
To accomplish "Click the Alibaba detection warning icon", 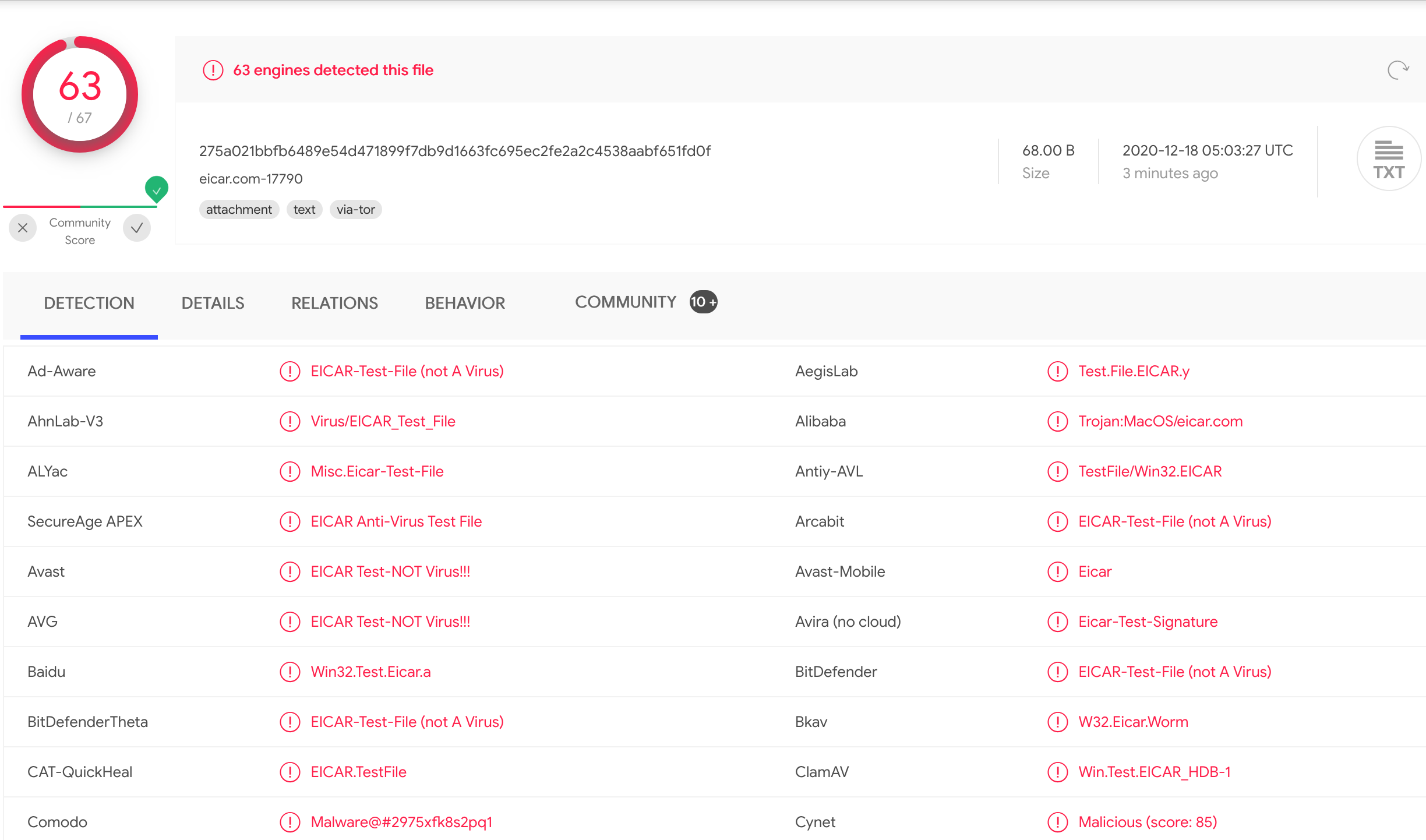I will (1058, 421).
